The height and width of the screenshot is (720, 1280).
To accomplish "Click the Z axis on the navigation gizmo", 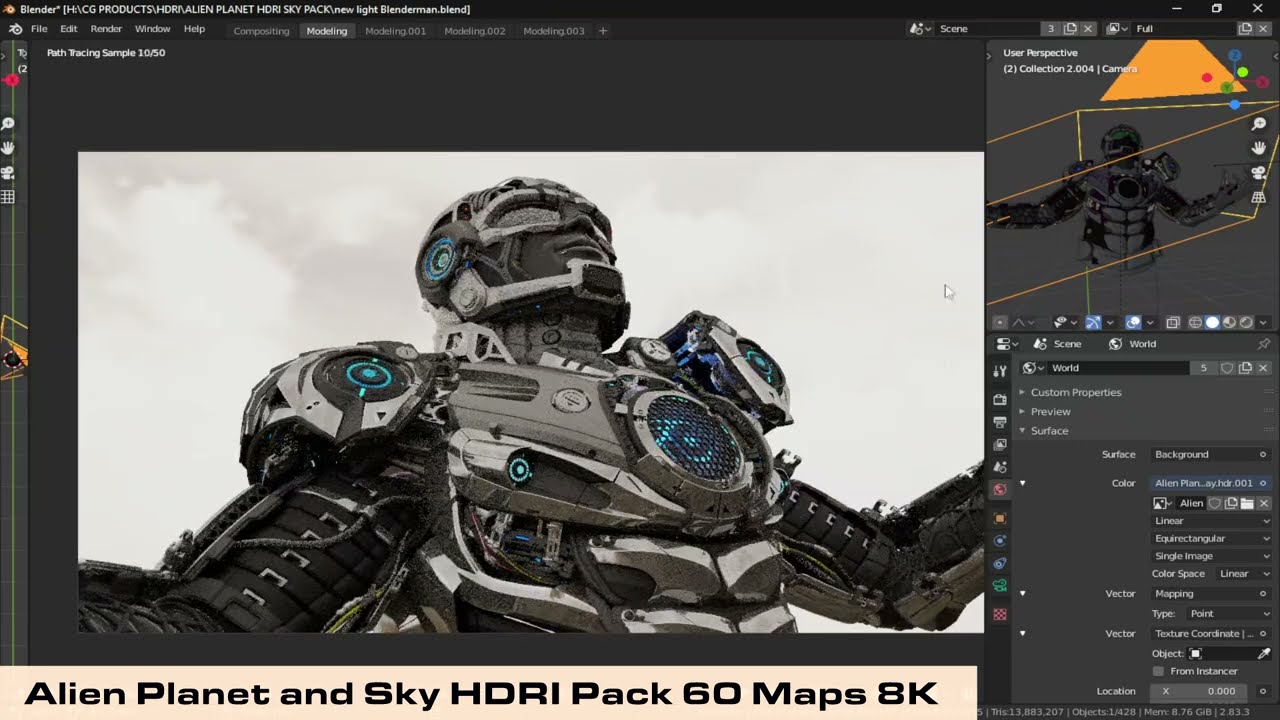I will point(1234,55).
